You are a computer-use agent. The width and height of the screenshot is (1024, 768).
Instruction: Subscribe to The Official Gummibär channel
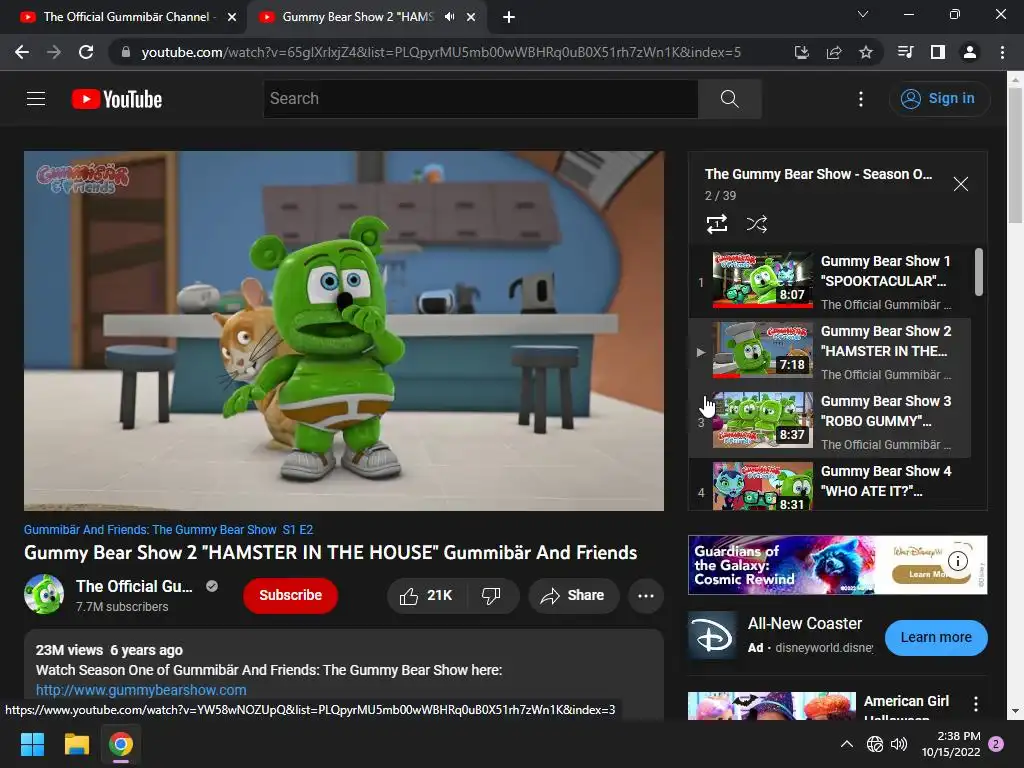[x=291, y=596]
